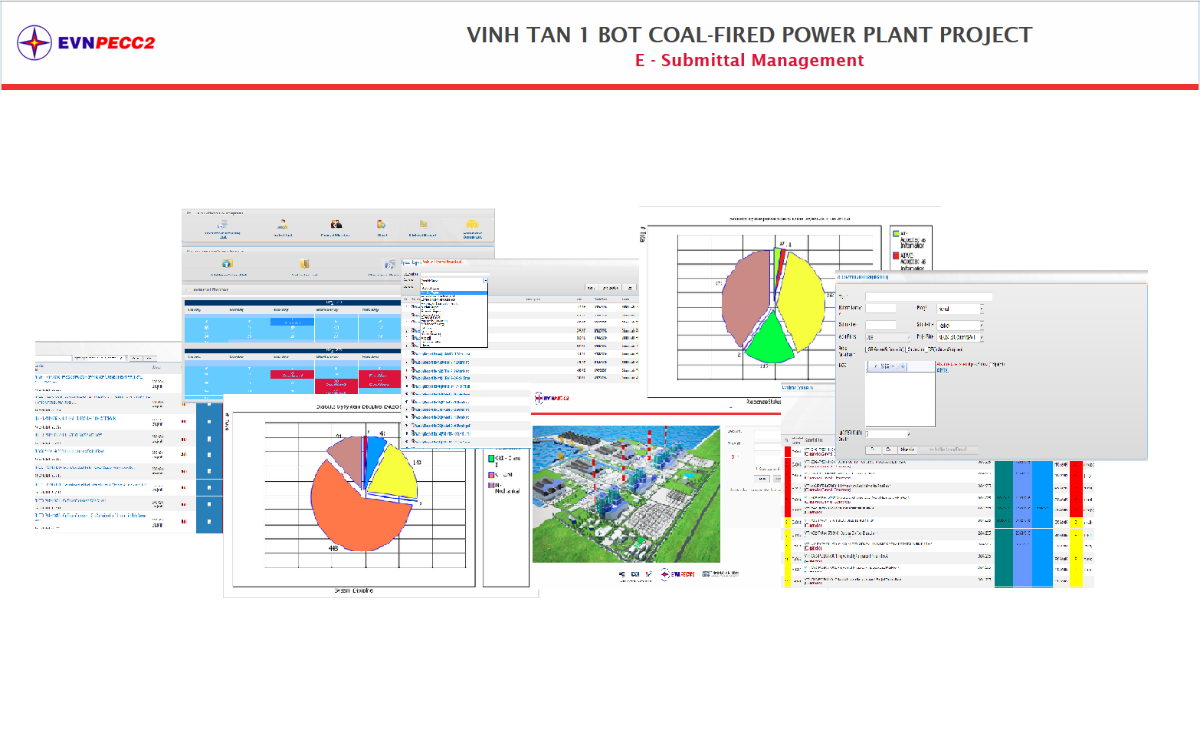
Task: Click the yellow folder icon in the second row
Action: 304,264
